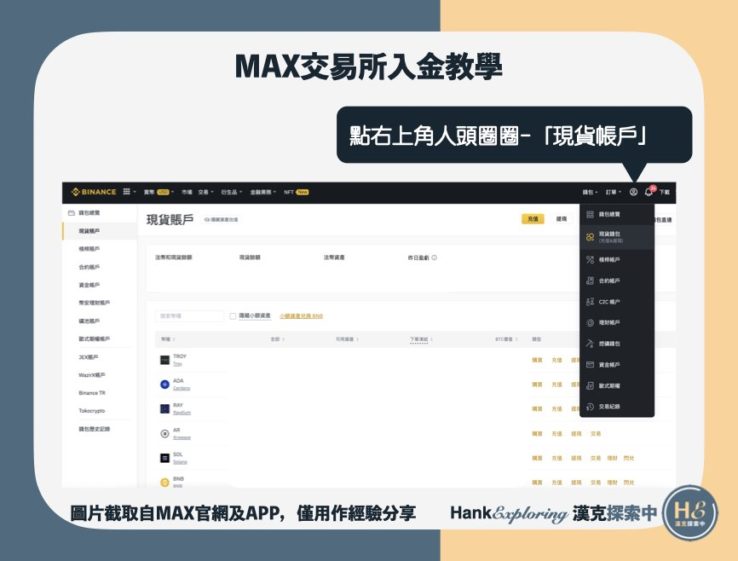Click the funding account card icon

click(590, 365)
